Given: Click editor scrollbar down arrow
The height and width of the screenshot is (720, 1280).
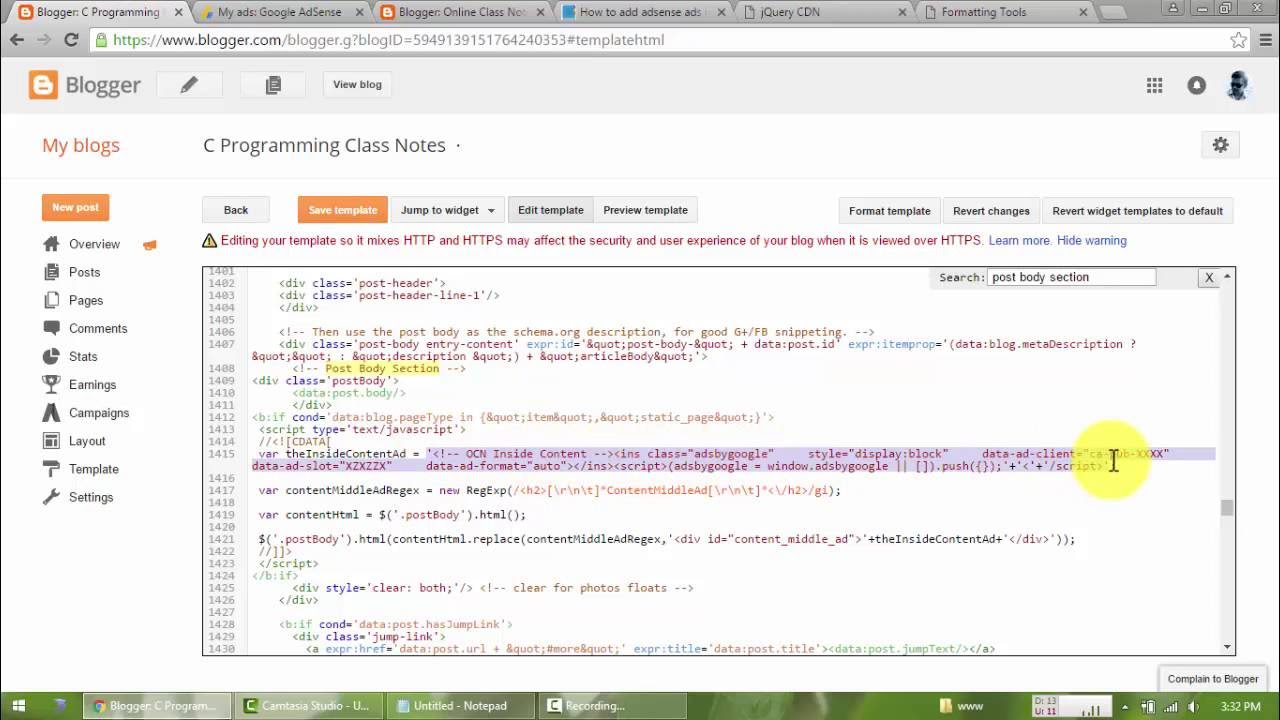Looking at the screenshot, I should click(x=1227, y=647).
